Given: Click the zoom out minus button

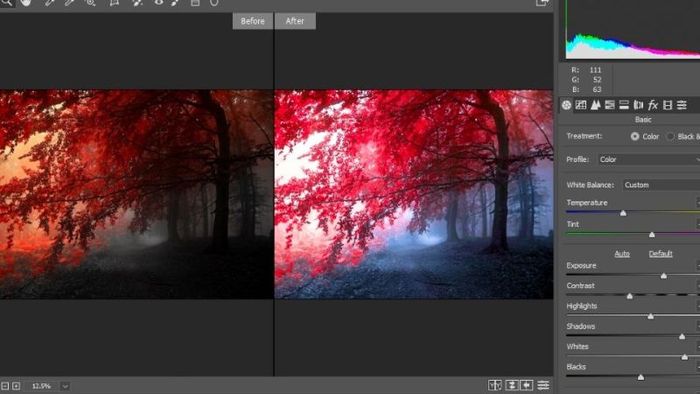Looking at the screenshot, I should [5, 386].
